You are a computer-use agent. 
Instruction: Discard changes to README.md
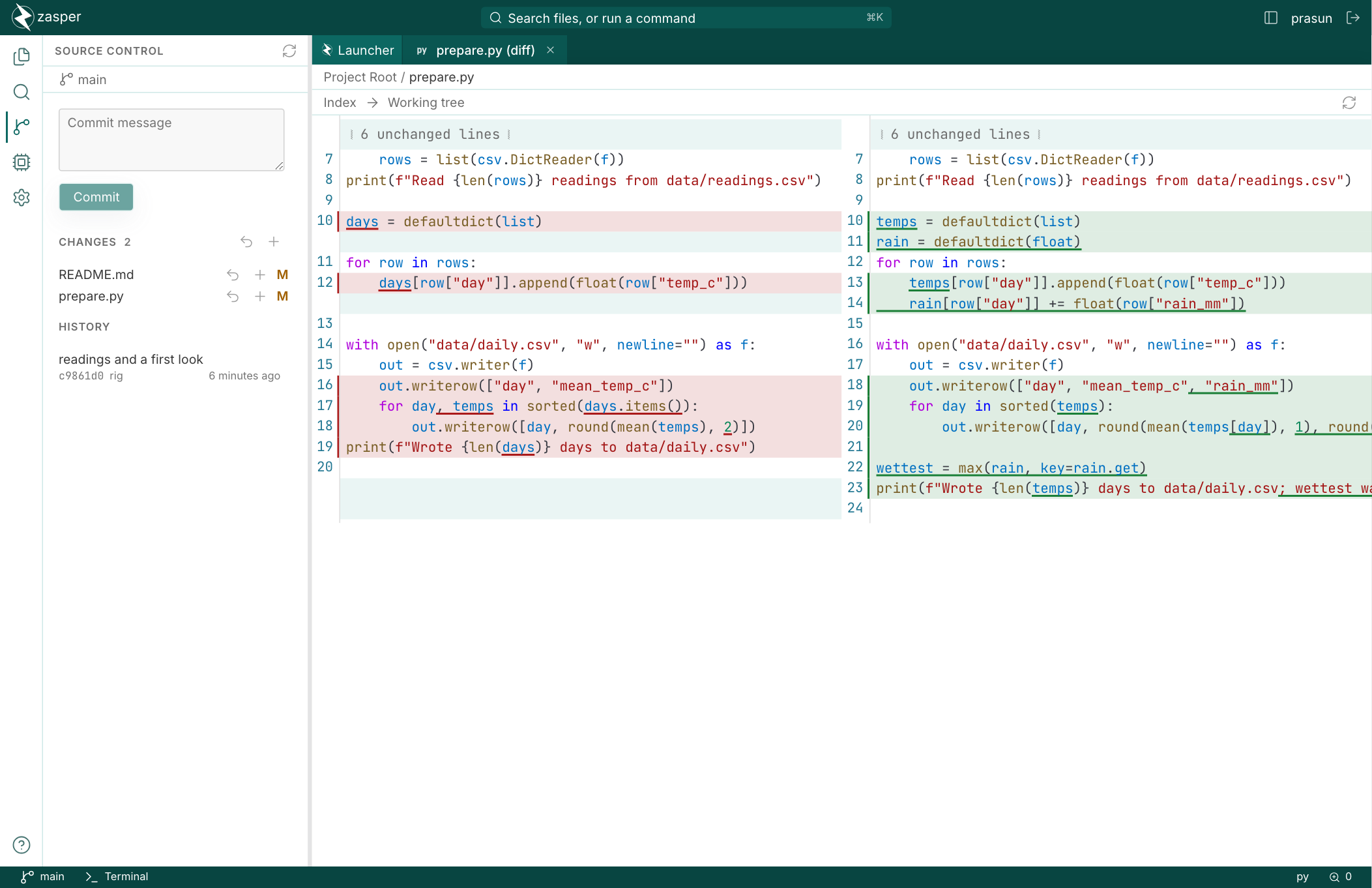click(x=233, y=274)
